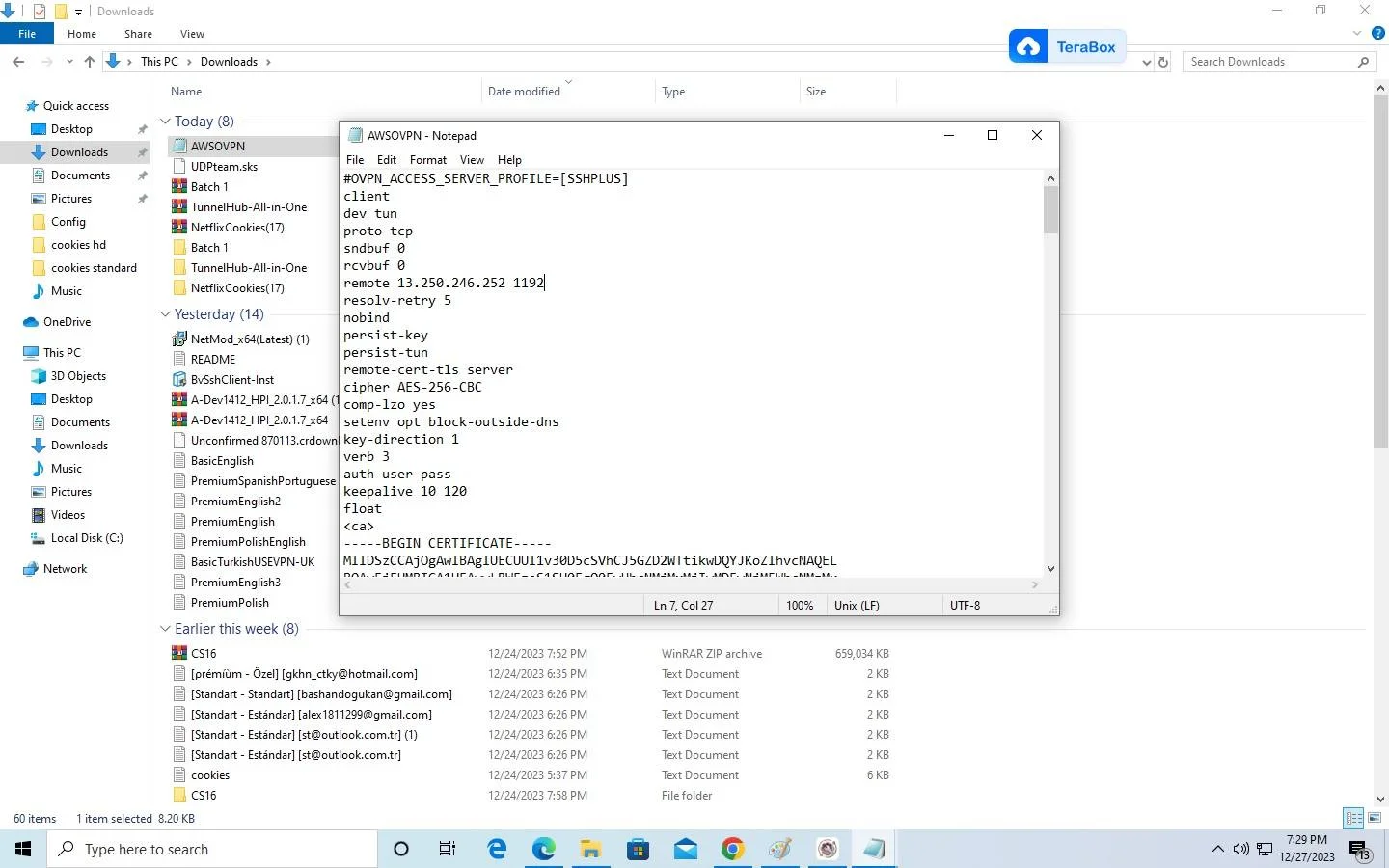This screenshot has width=1389, height=868.
Task: Collapse the Yesterday (14) file group
Action: (165, 314)
